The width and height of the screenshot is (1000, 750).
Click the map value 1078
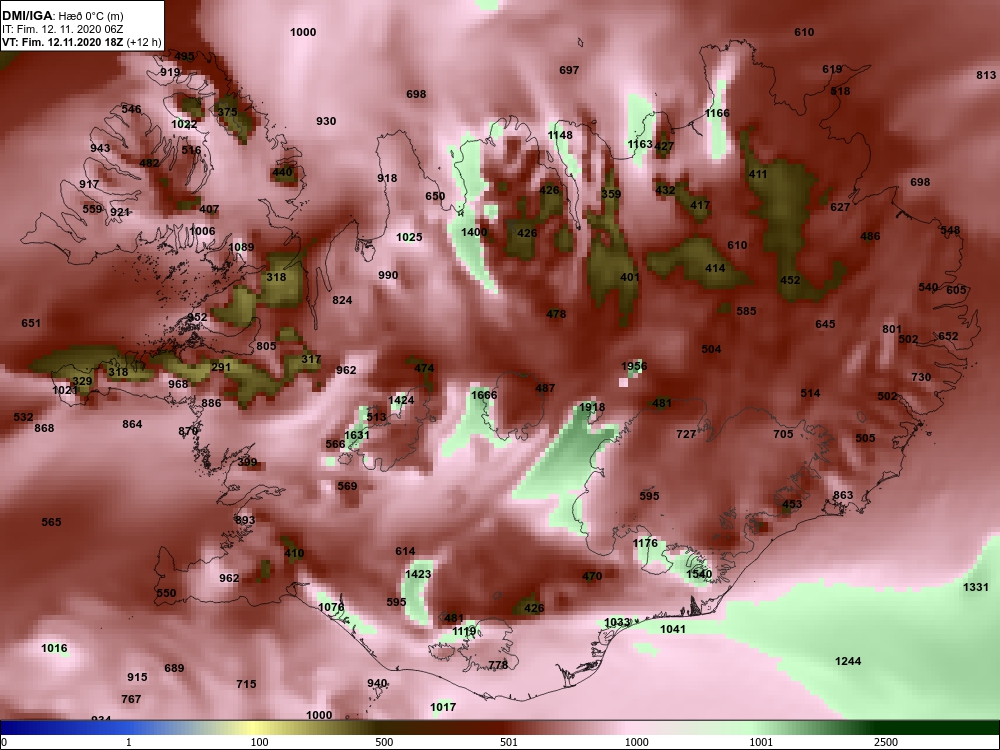pos(331,607)
